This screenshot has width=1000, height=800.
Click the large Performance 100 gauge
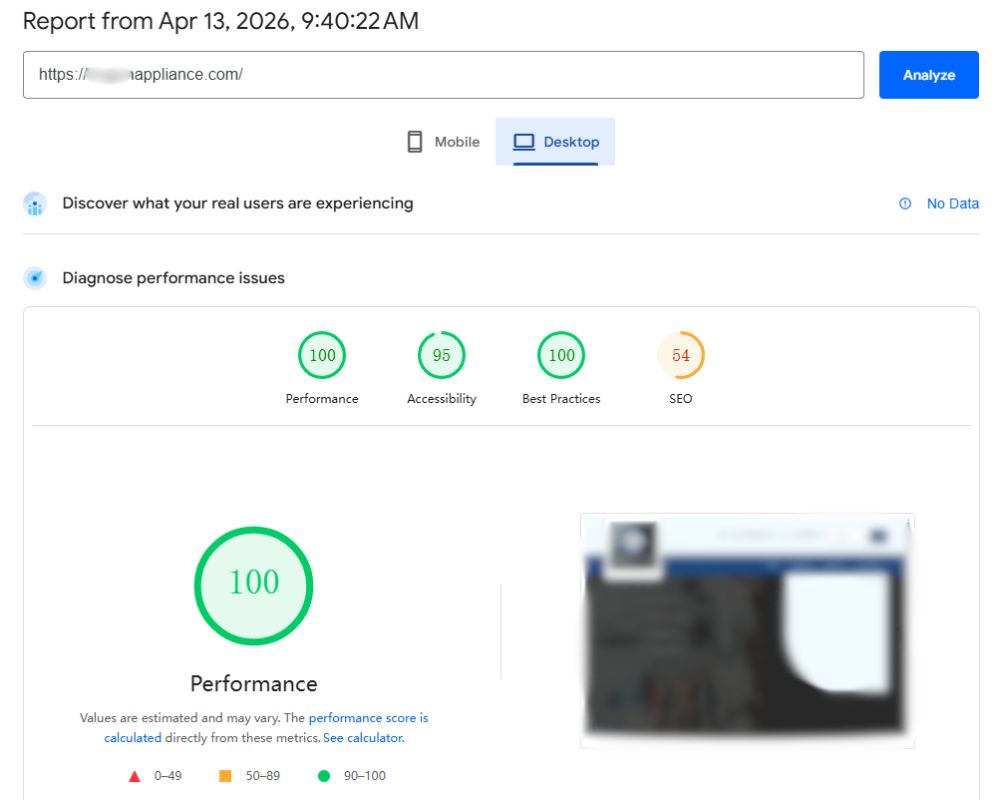click(254, 586)
